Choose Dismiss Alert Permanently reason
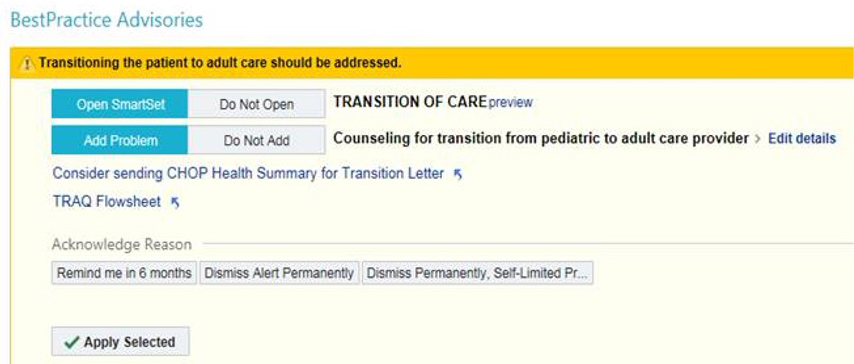The image size is (854, 364). (279, 273)
